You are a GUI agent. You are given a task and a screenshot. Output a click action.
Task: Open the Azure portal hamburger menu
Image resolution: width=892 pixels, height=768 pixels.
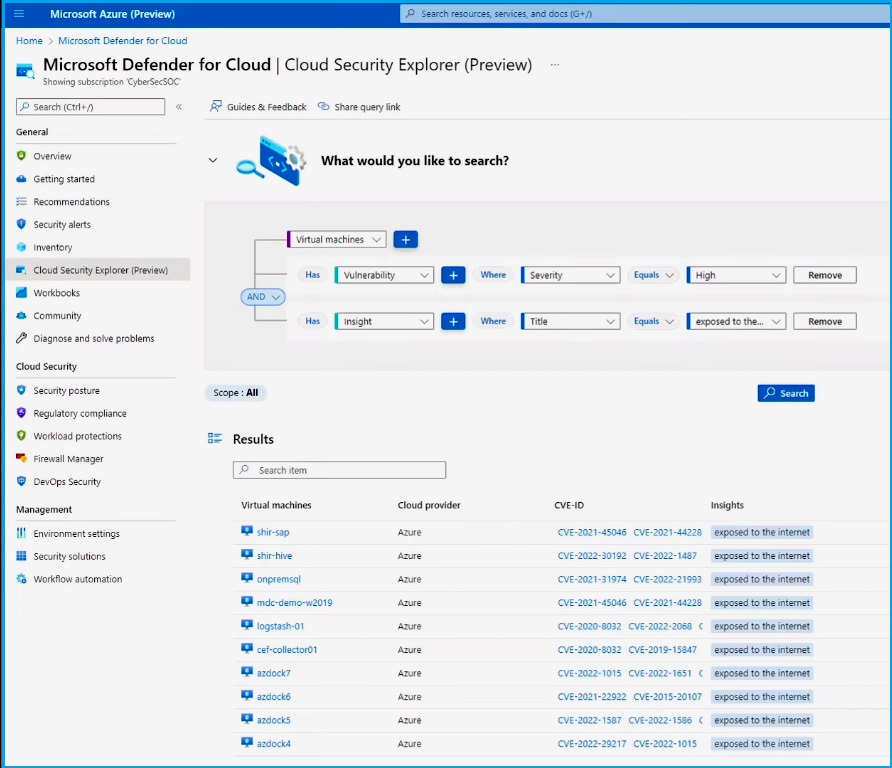tap(19, 14)
